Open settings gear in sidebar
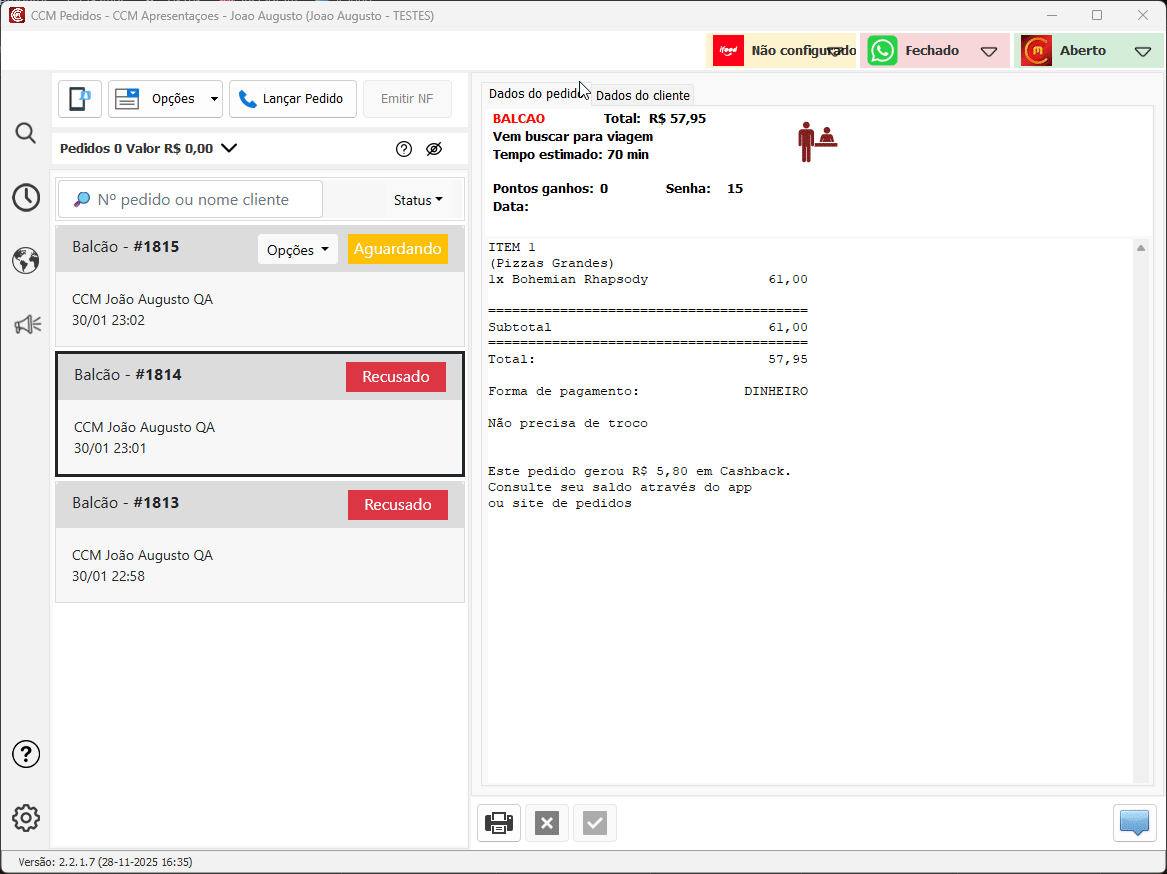 pyautogui.click(x=26, y=817)
